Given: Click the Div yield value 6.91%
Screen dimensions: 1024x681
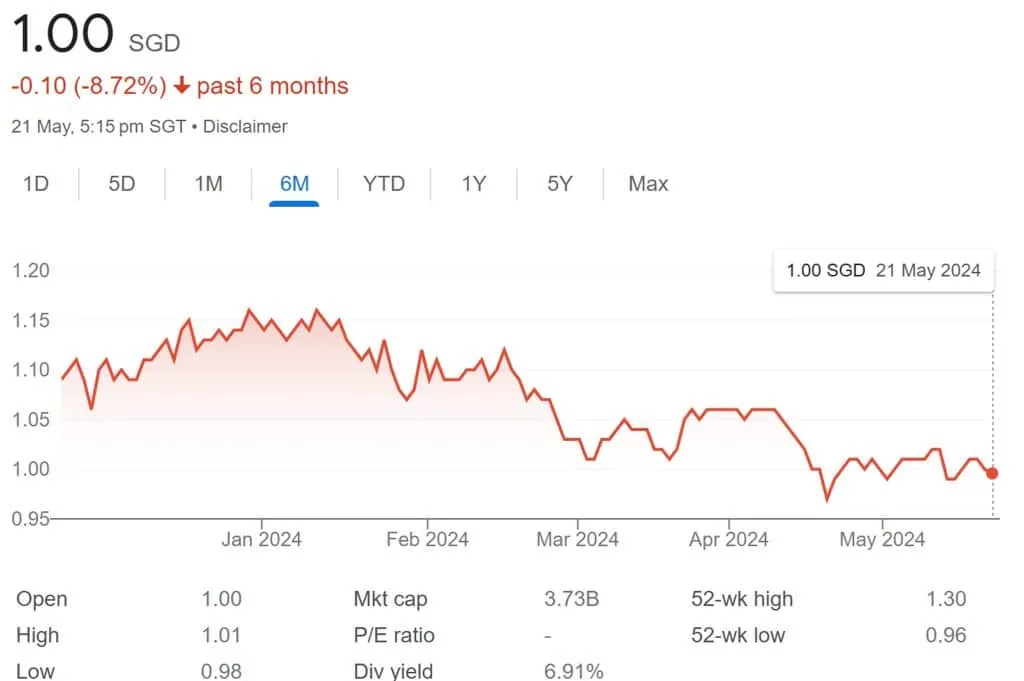Looking at the screenshot, I should (x=574, y=670).
